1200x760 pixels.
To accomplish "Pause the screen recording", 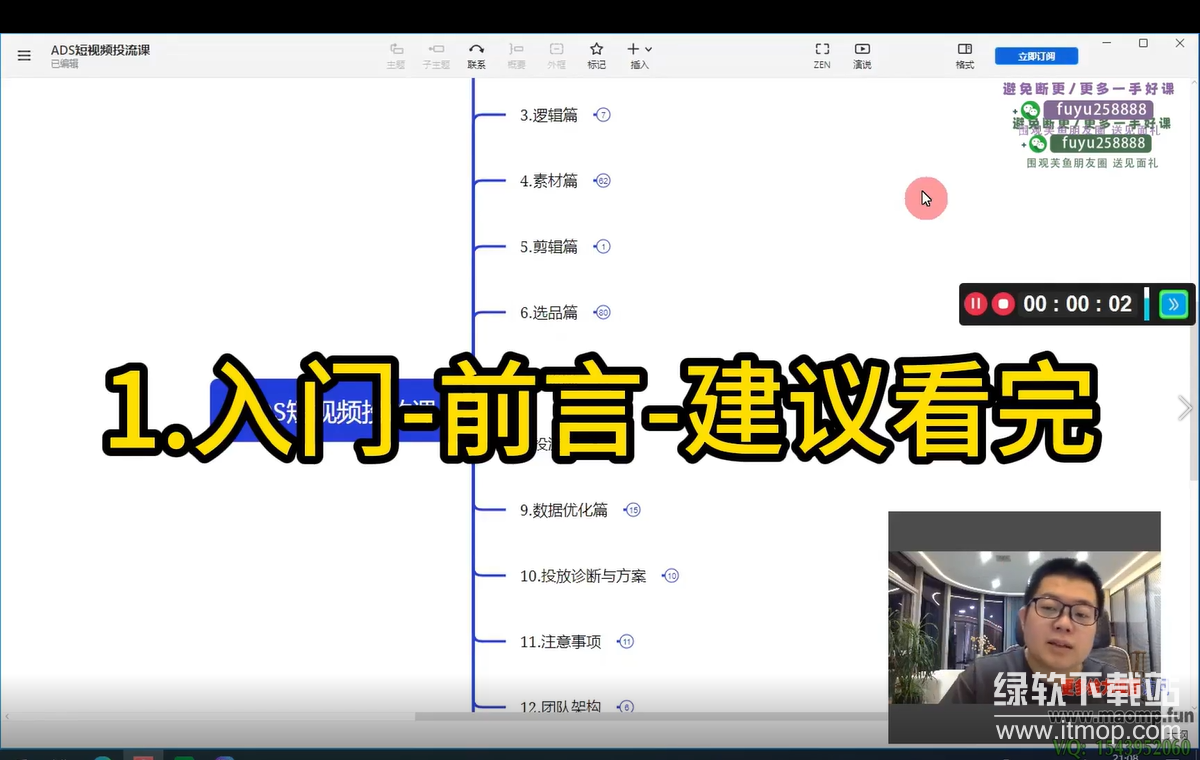I will [x=975, y=304].
